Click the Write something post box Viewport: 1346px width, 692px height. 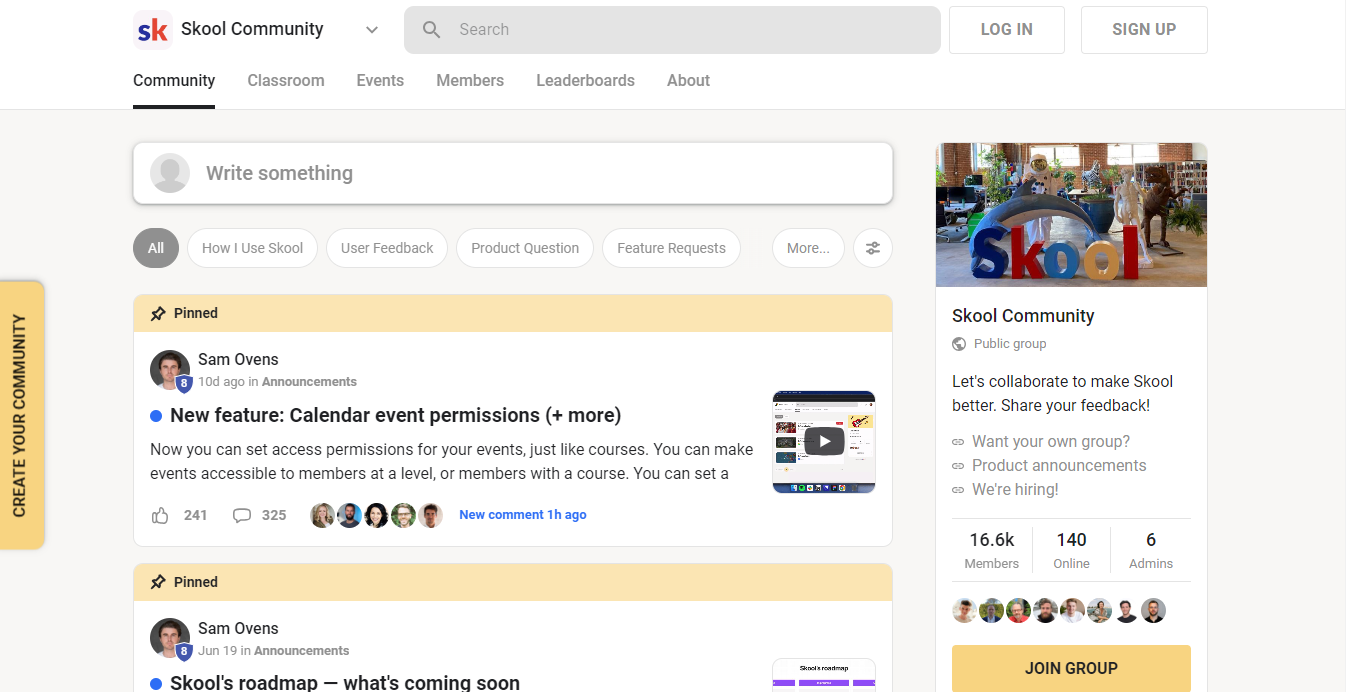click(513, 173)
